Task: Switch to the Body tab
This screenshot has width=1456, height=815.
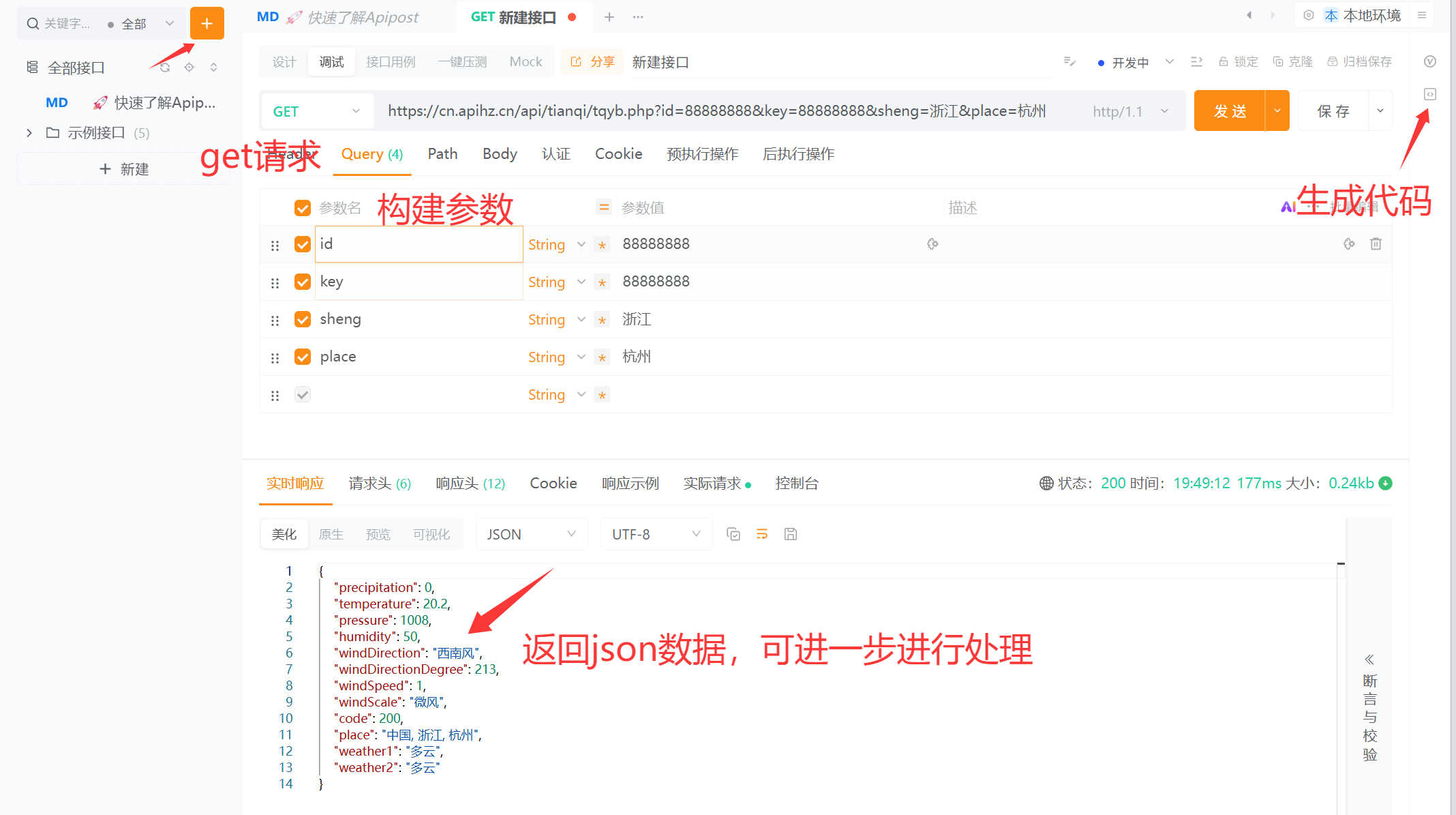Action: point(500,154)
